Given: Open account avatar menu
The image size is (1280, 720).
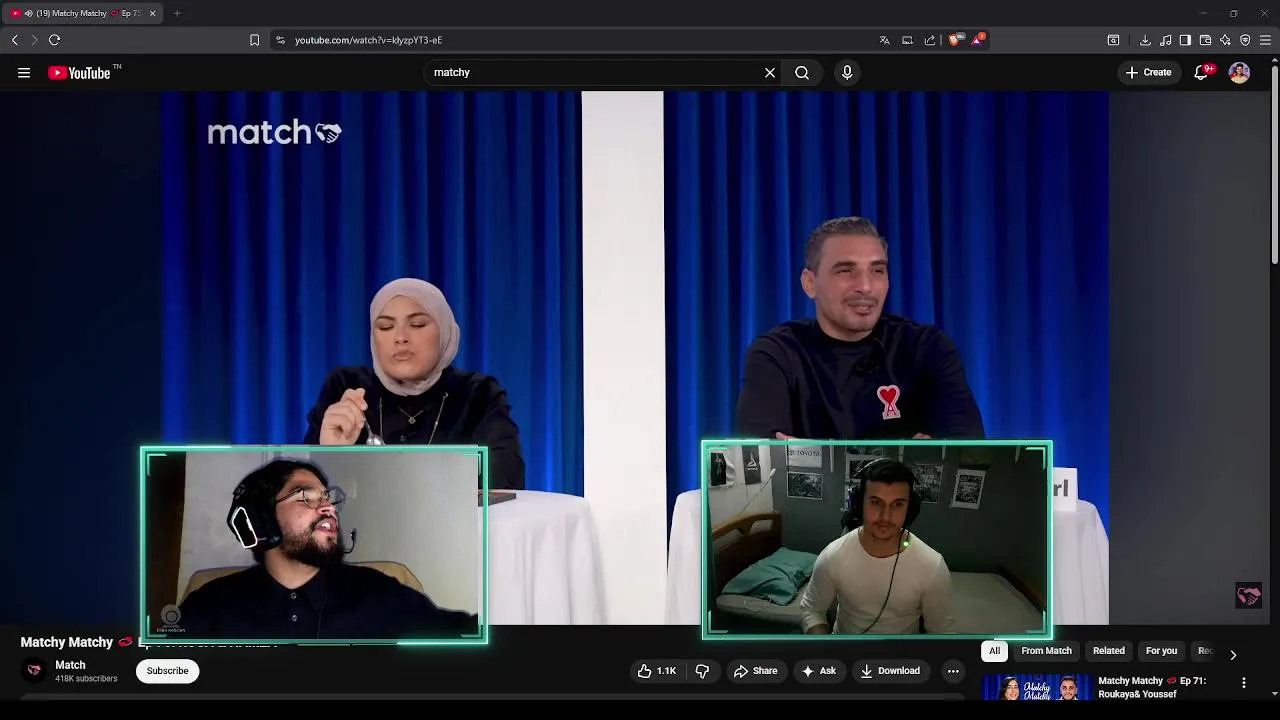Looking at the screenshot, I should (x=1239, y=72).
